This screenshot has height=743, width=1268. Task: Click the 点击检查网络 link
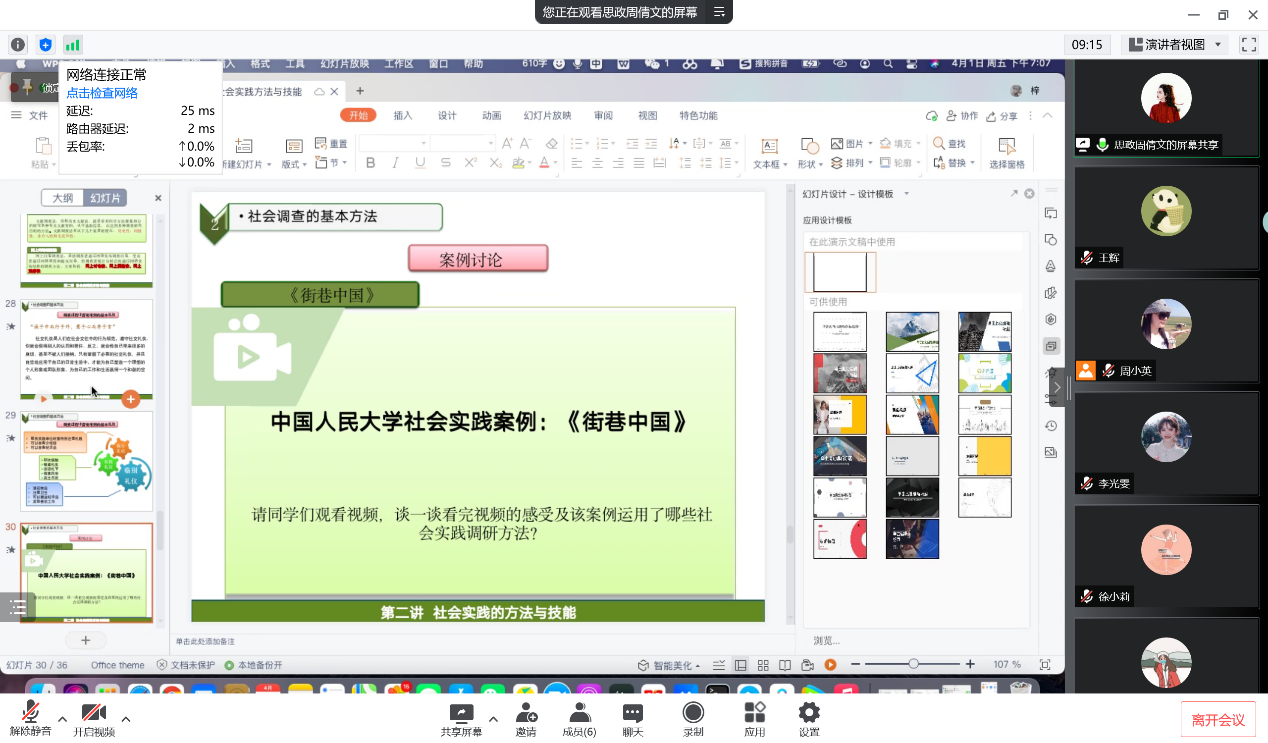click(x=102, y=93)
